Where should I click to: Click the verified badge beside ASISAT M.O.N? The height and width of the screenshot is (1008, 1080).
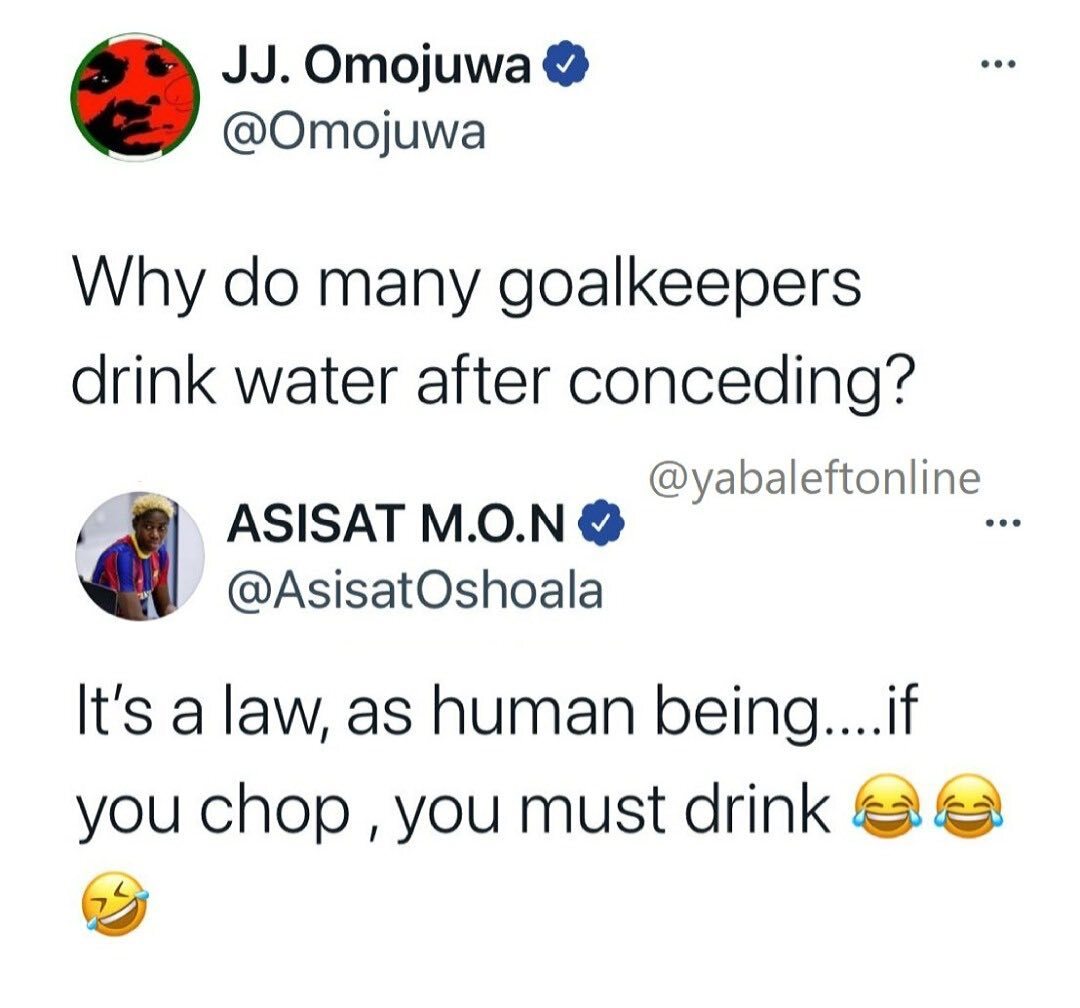(x=602, y=523)
